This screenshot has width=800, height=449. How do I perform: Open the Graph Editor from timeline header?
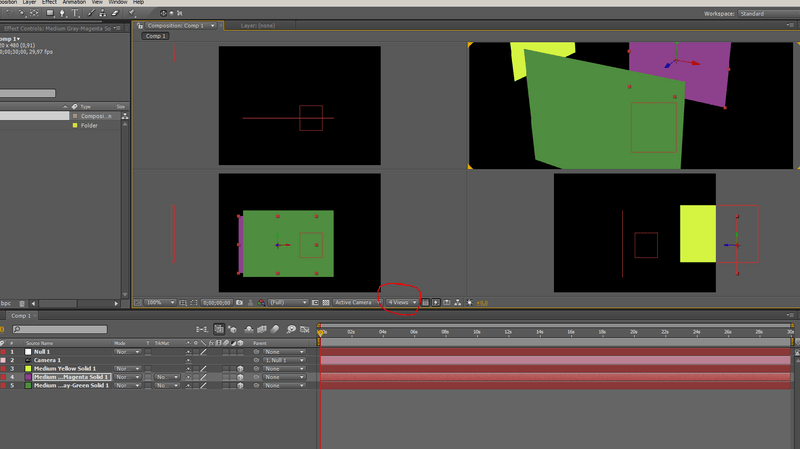pyautogui.click(x=304, y=329)
